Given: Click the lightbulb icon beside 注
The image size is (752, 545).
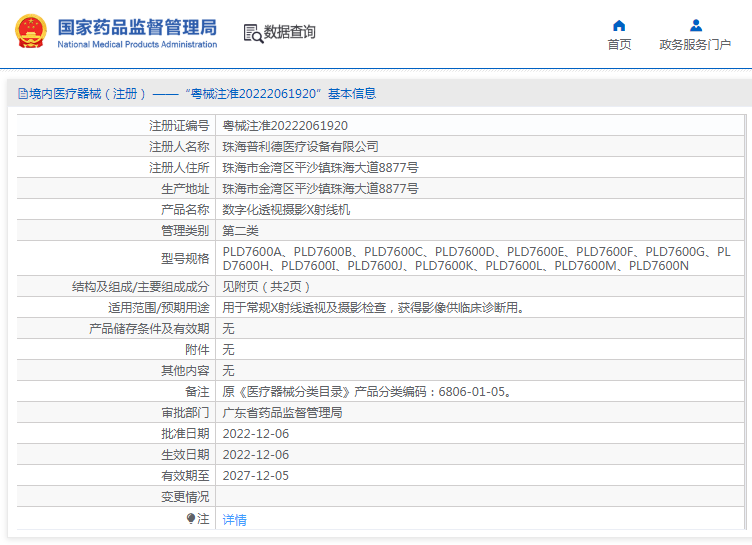Looking at the screenshot, I should 191,519.
